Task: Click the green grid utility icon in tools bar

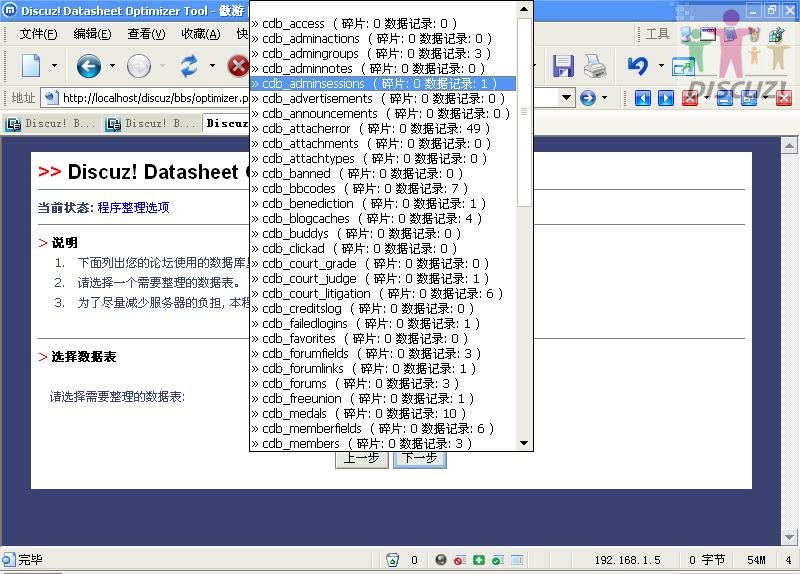Action: [777, 34]
